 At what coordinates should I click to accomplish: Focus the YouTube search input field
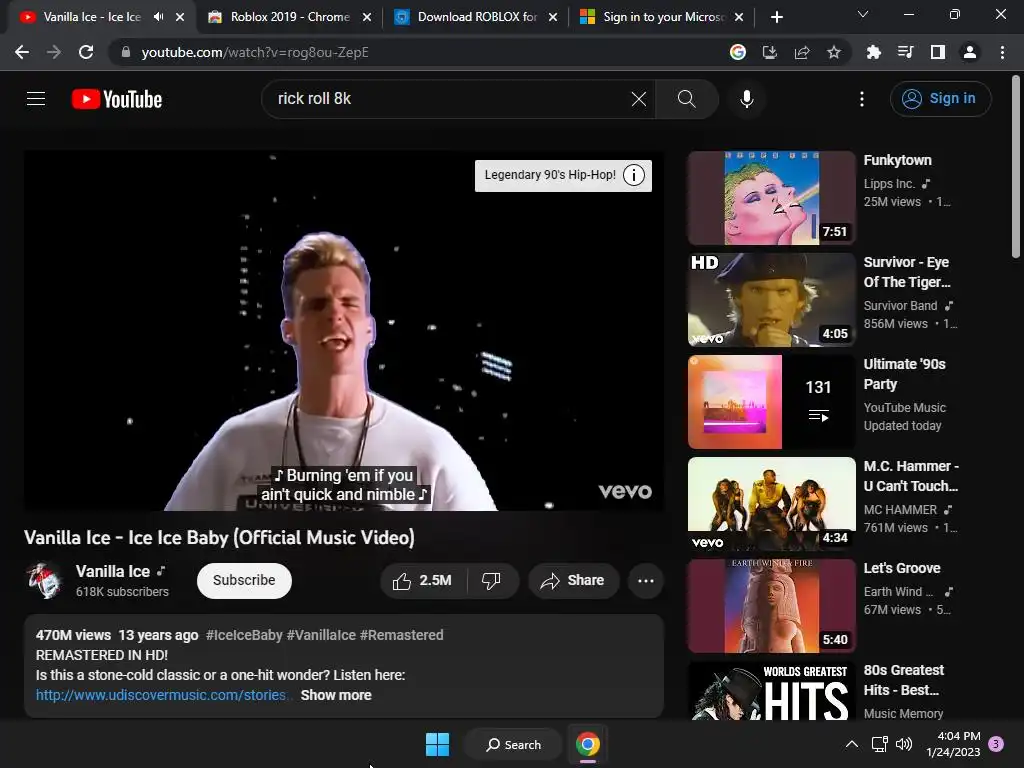tap(451, 99)
